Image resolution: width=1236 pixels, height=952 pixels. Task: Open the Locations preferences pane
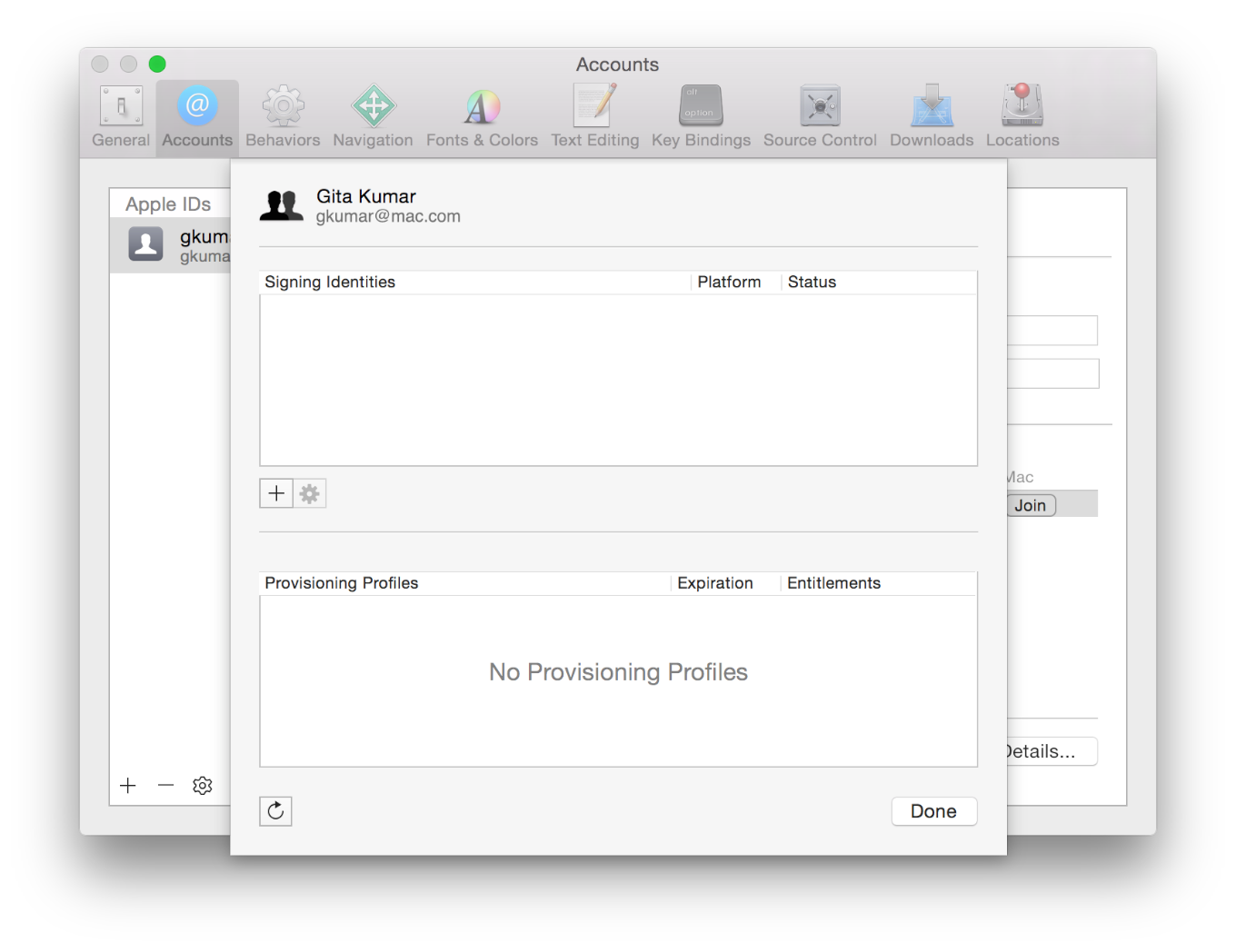coord(1022,118)
